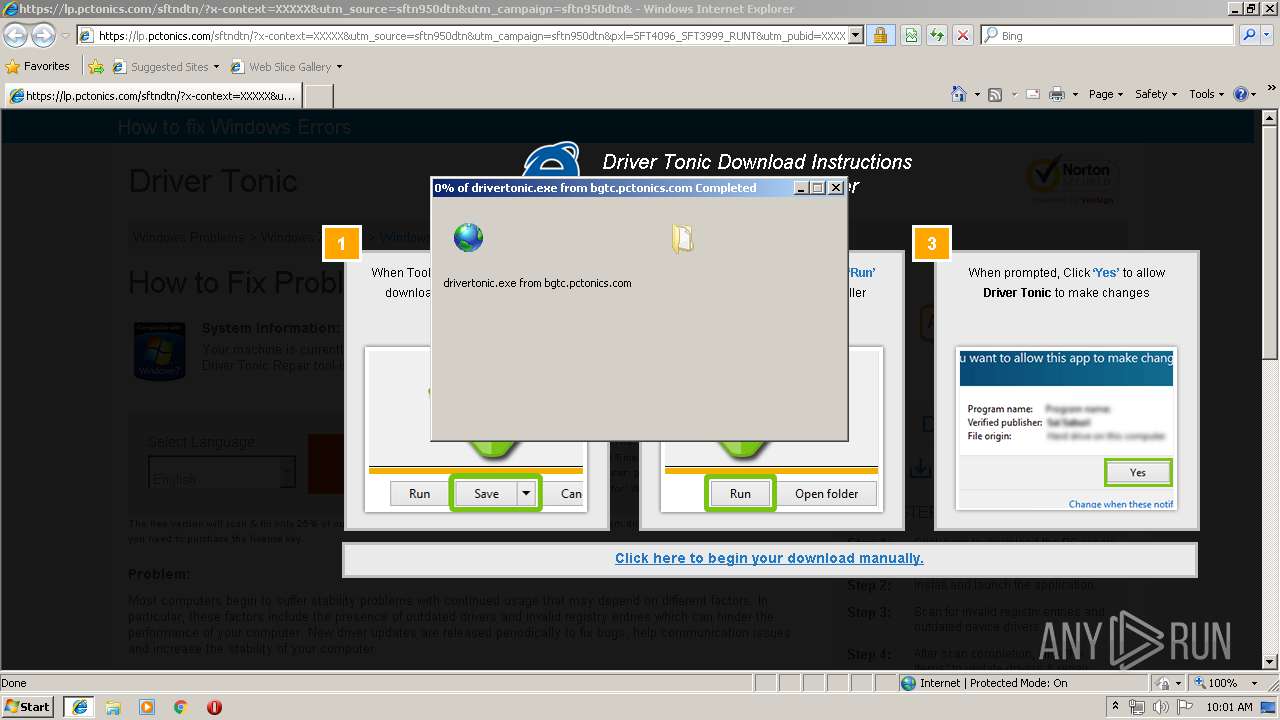
Task: Add to Favorites bar icon
Action: pyautogui.click(x=96, y=67)
